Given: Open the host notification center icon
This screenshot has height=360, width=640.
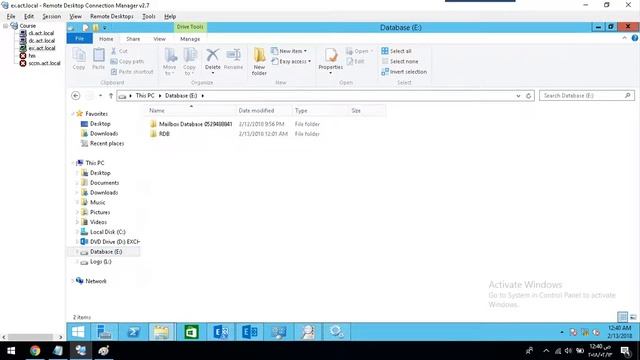Looking at the screenshot, I should click(625, 351).
